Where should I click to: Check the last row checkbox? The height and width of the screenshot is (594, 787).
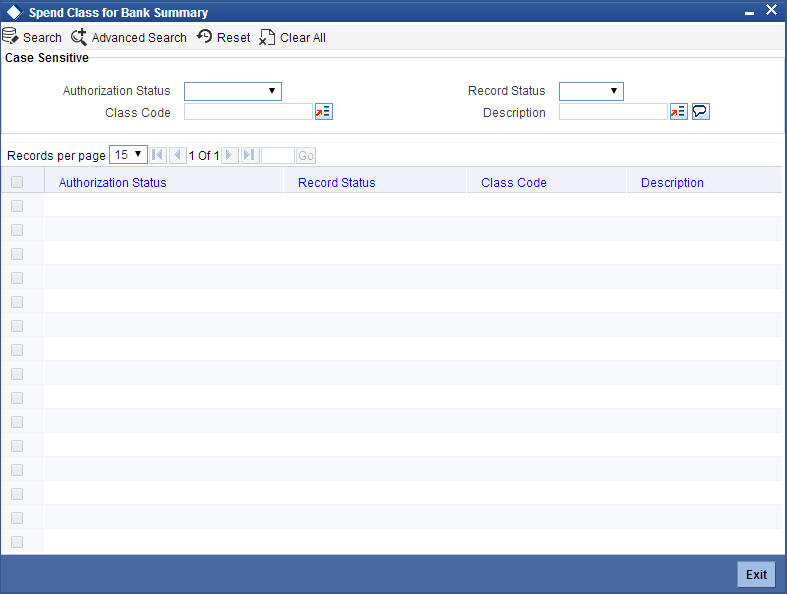[17, 542]
